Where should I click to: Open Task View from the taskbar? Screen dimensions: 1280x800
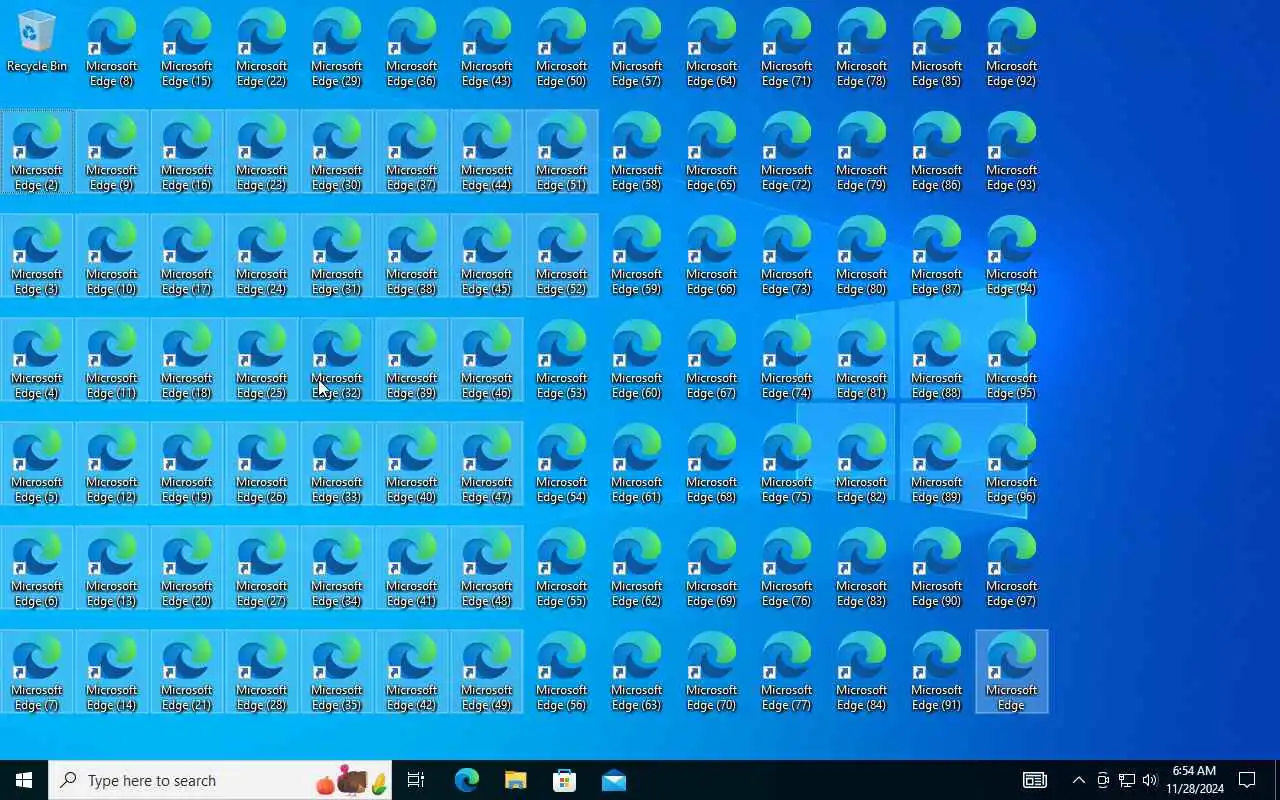(416, 780)
